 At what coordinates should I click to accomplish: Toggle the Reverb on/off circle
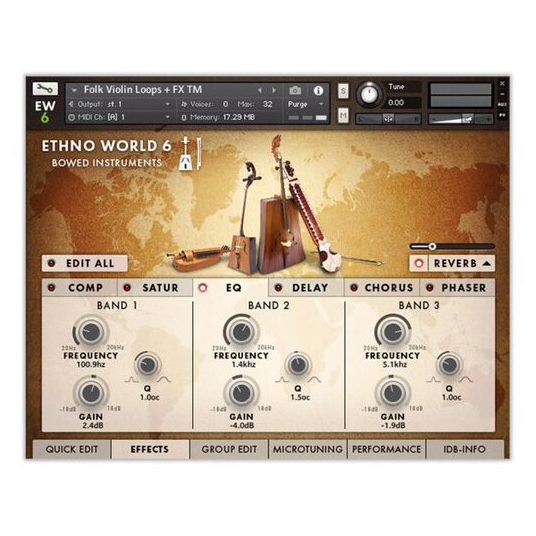tap(419, 263)
